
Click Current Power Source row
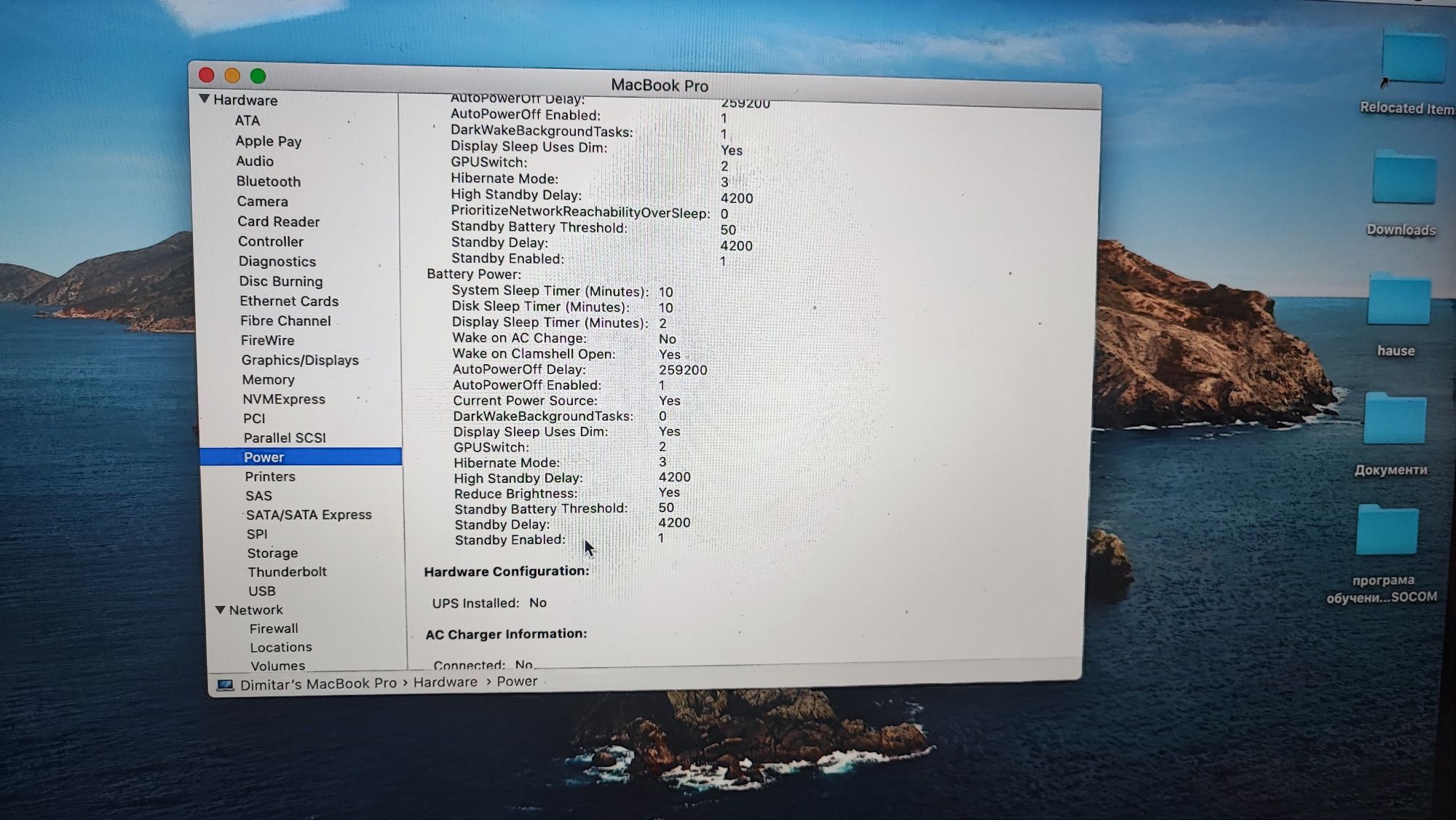point(566,401)
